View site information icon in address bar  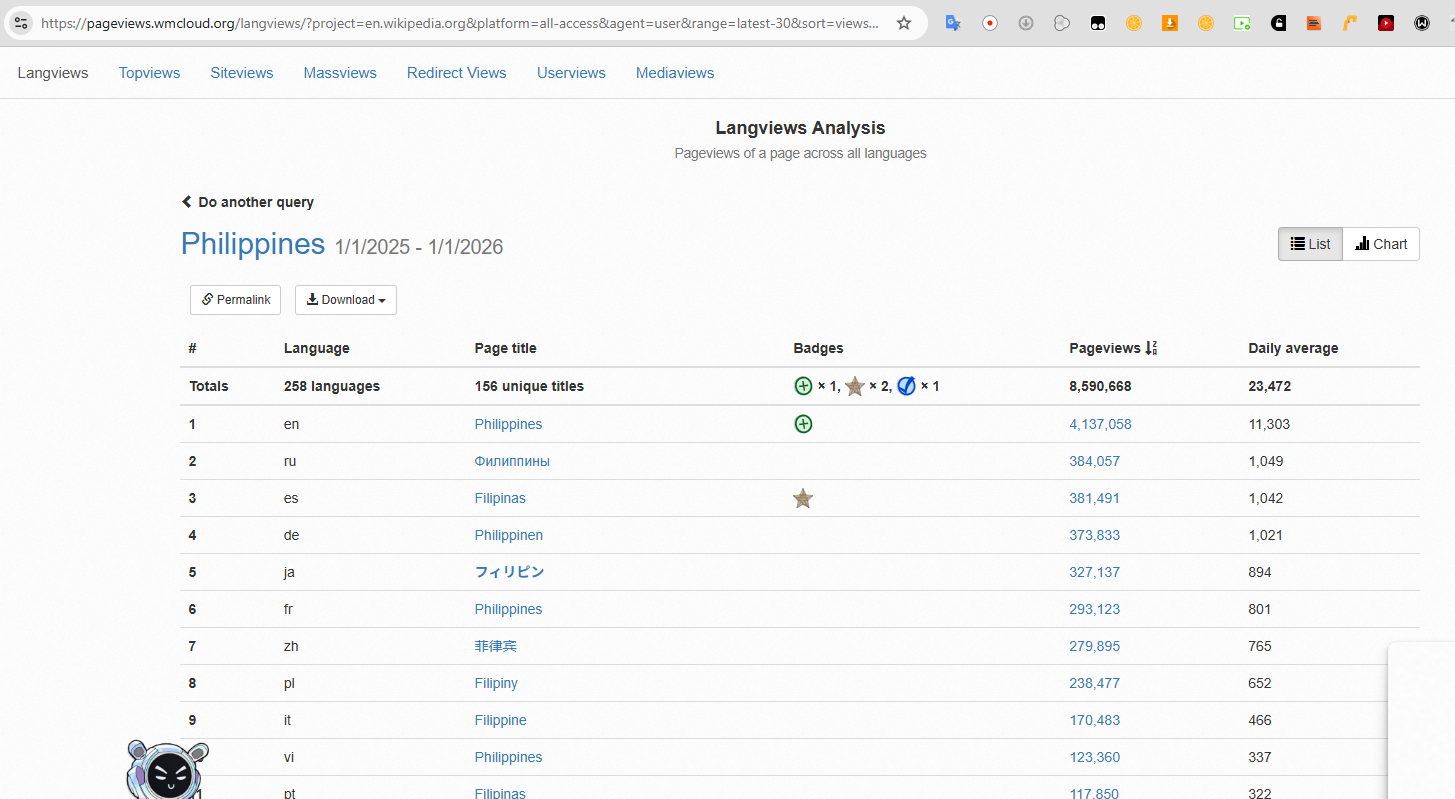pyautogui.click(x=21, y=23)
